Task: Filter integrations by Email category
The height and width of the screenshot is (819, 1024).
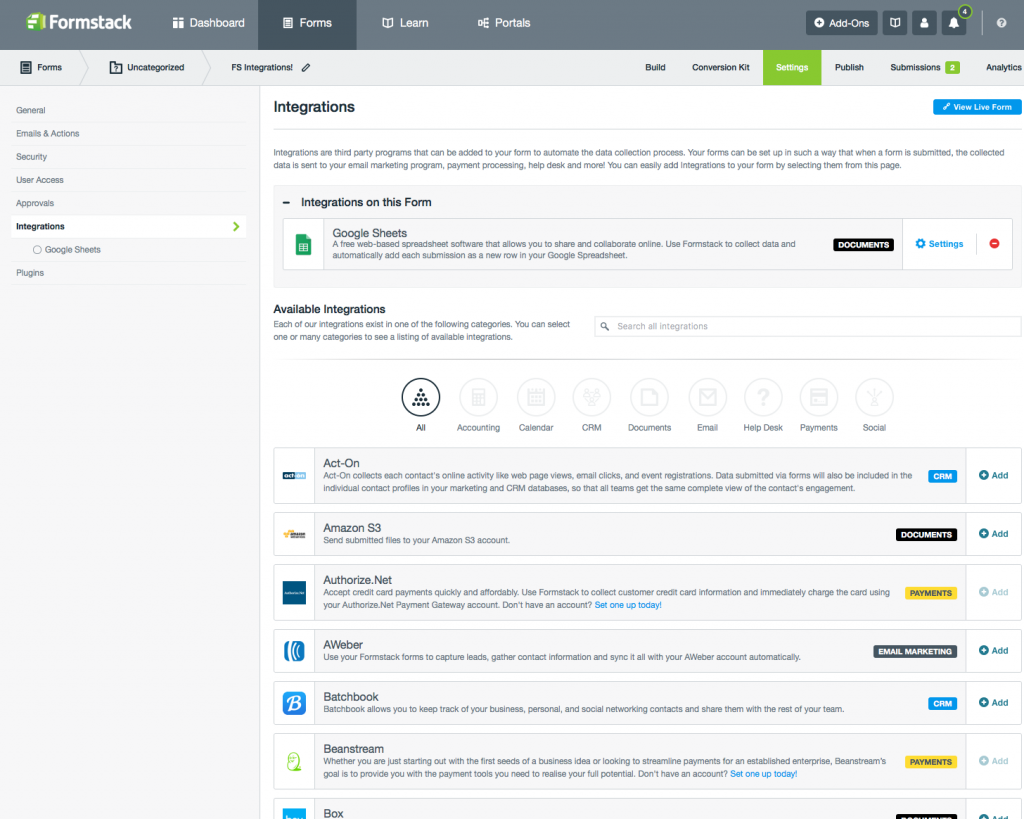Action: tap(707, 397)
